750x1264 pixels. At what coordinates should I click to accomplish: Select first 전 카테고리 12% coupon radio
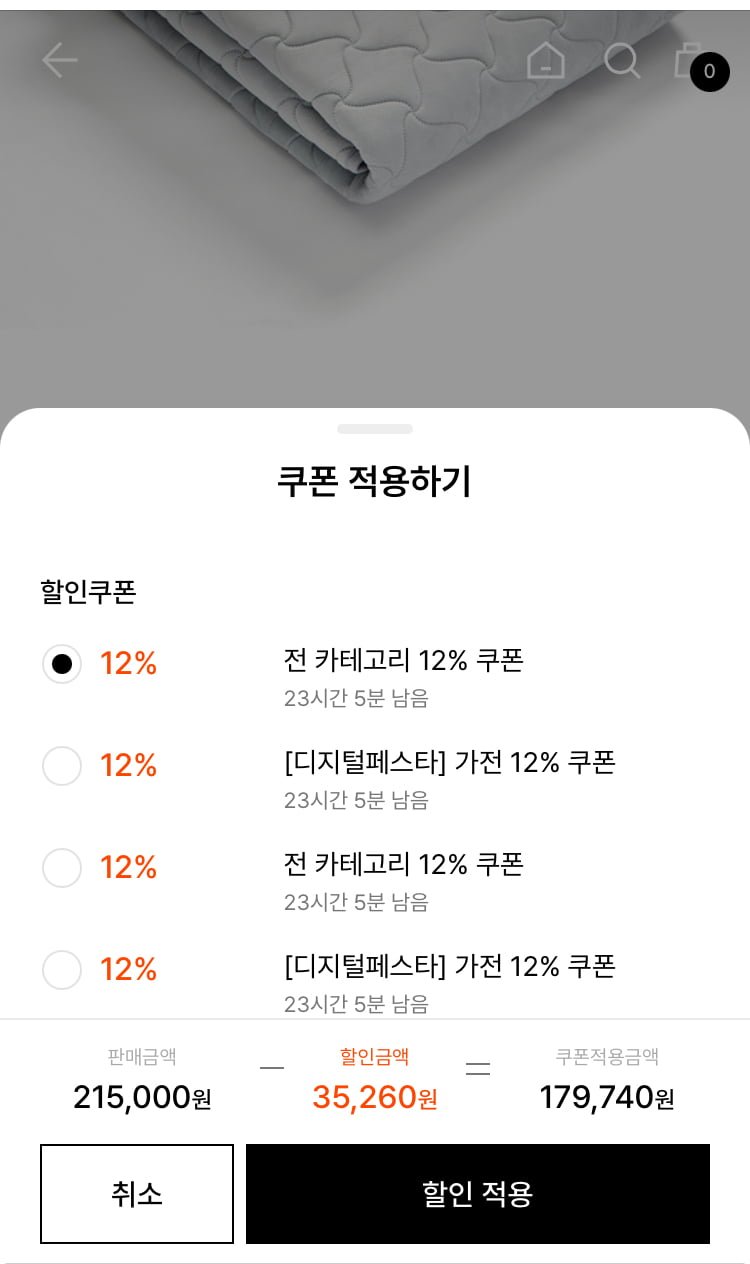click(62, 664)
